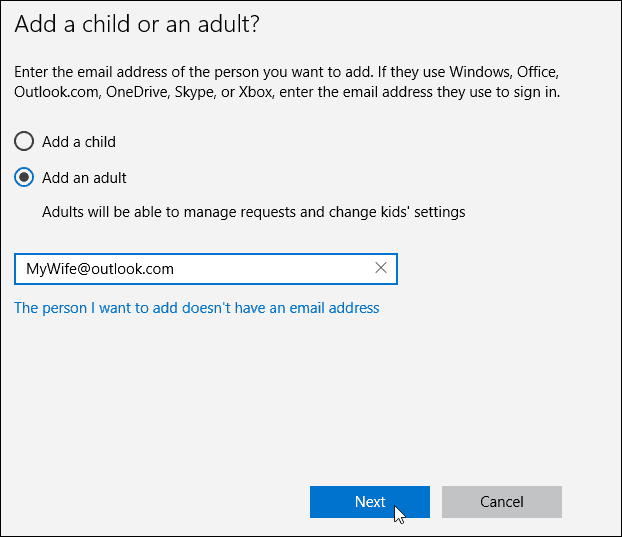The height and width of the screenshot is (537, 622).
Task: Click the Enter the email address instructions paragraph
Action: point(287,82)
